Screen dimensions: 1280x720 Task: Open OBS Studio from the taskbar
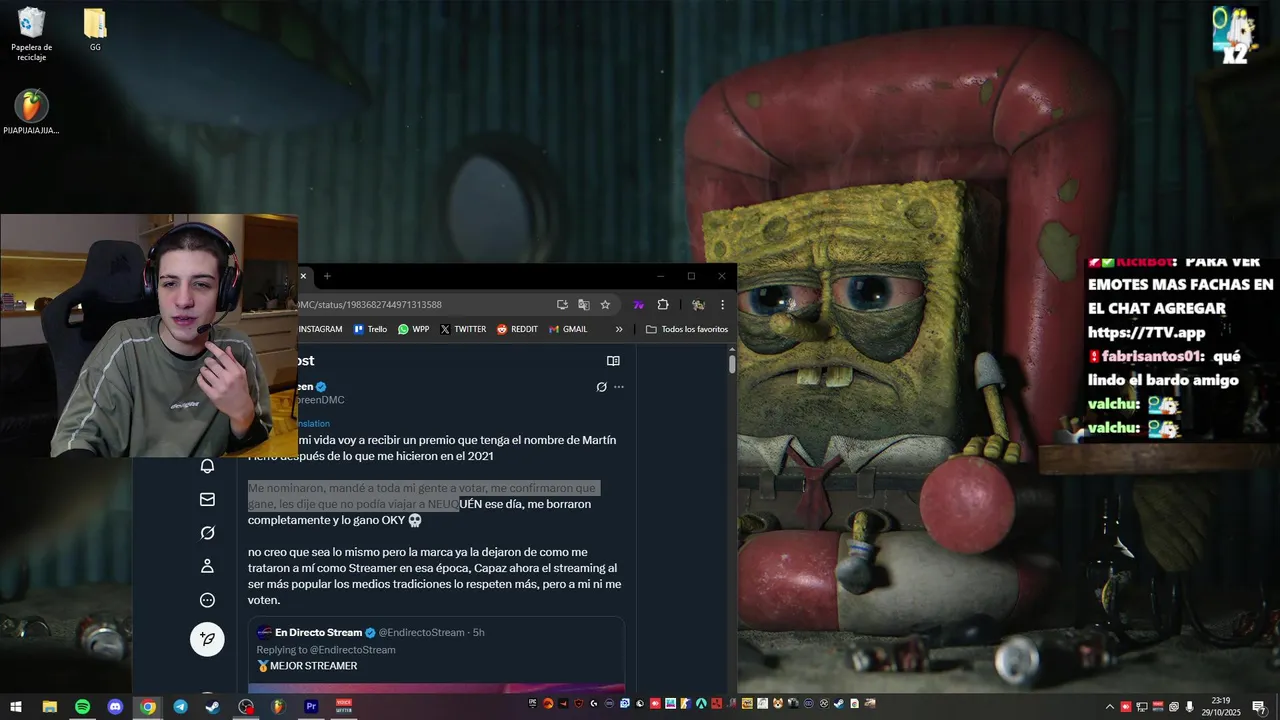[246, 706]
